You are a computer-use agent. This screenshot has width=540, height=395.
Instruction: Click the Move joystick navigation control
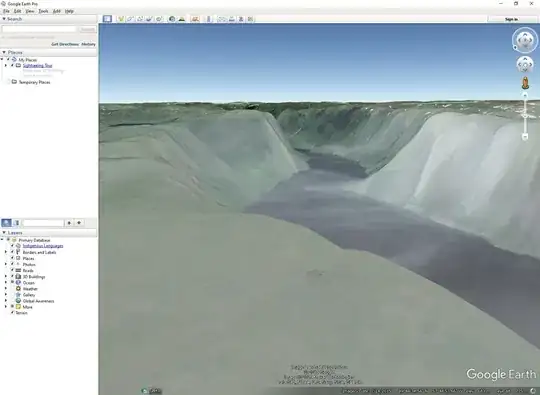(525, 64)
